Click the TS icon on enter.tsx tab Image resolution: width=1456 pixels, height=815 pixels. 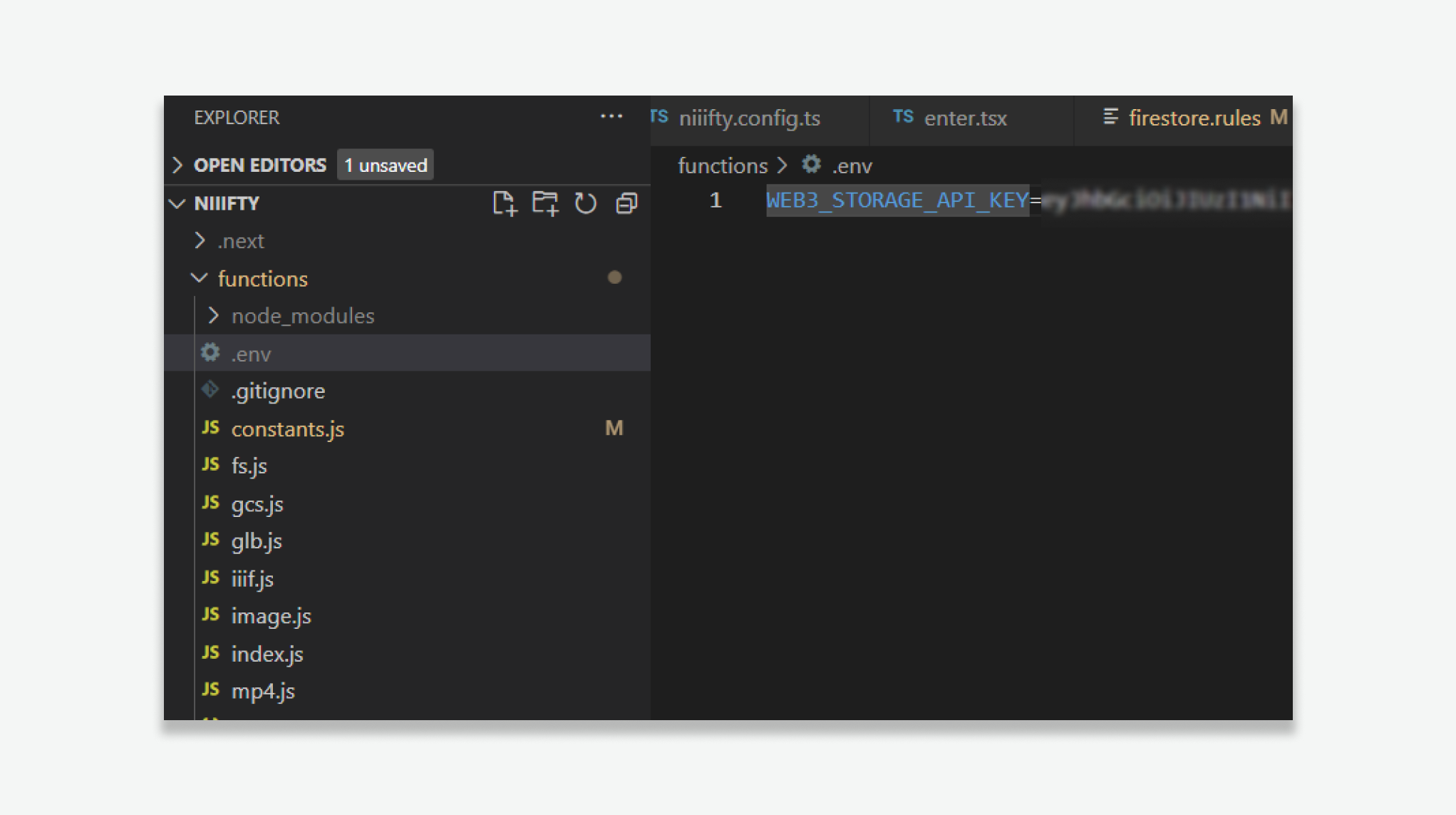[903, 117]
